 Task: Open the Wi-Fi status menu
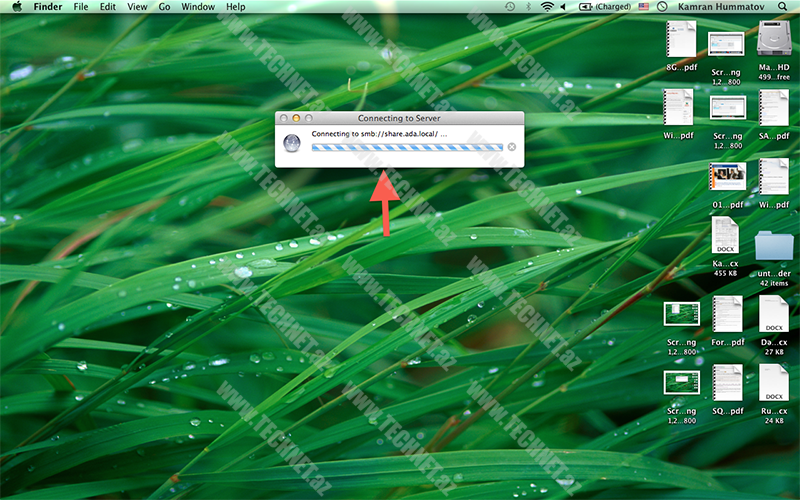(x=547, y=7)
